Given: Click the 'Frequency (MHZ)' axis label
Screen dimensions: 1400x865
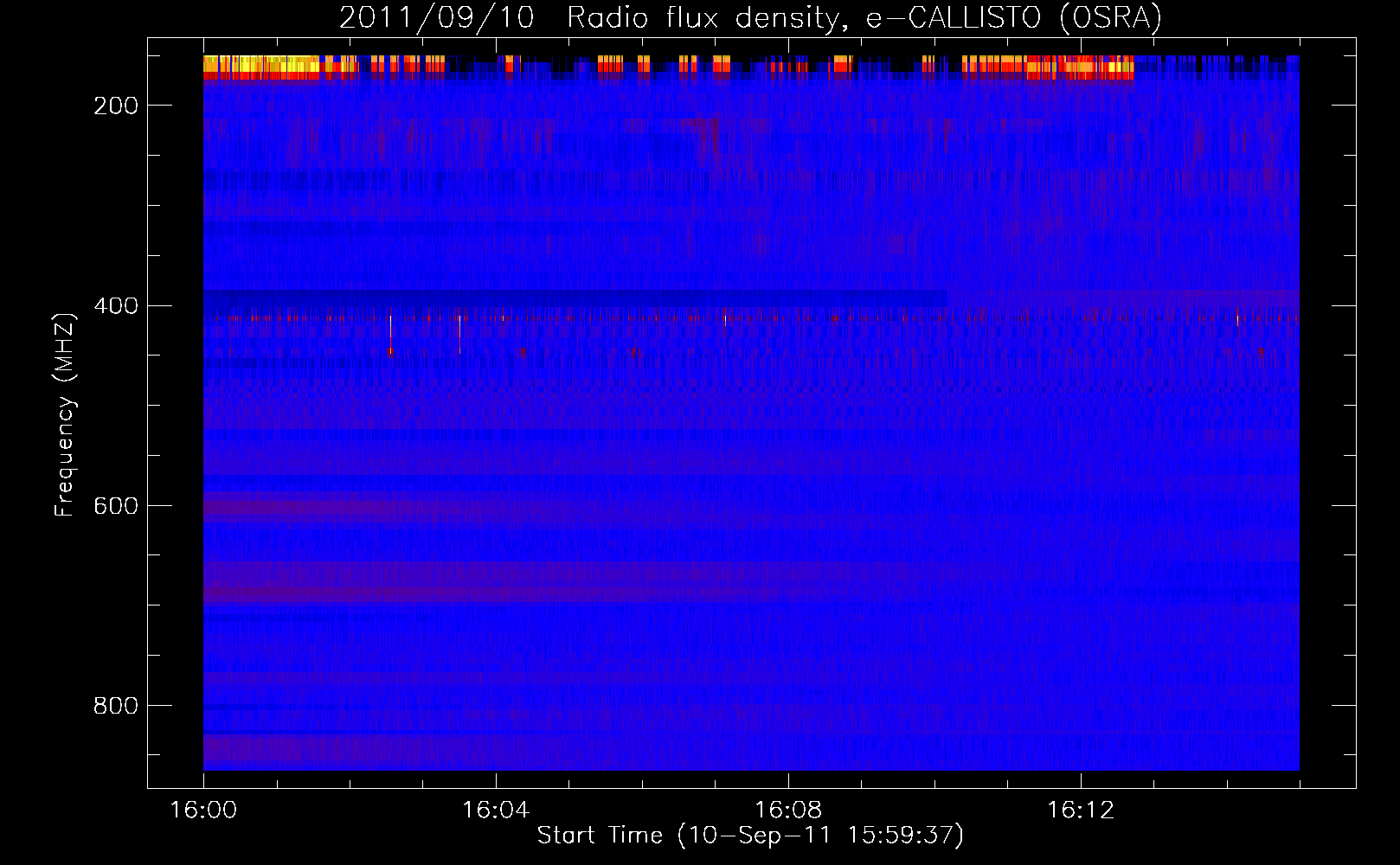Looking at the screenshot, I should tap(65, 414).
